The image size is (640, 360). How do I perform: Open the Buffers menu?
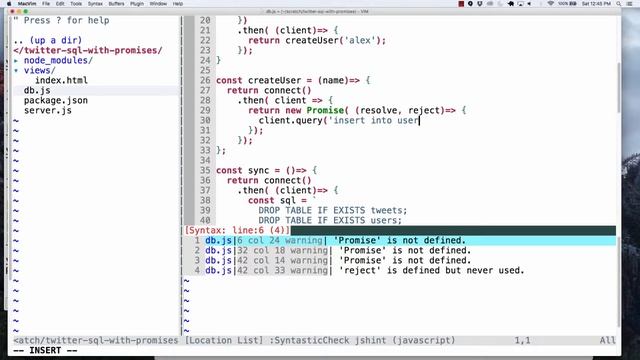click(x=116, y=4)
